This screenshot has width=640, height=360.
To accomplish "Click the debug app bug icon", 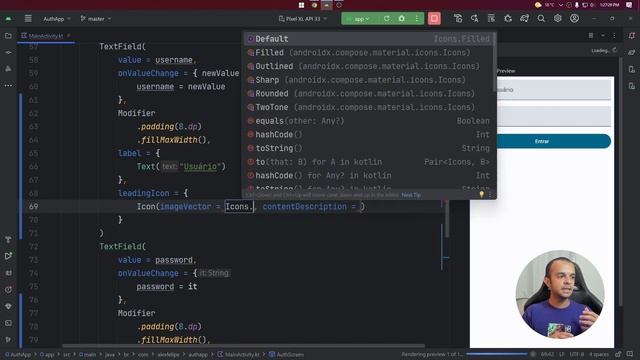I will click(402, 18).
